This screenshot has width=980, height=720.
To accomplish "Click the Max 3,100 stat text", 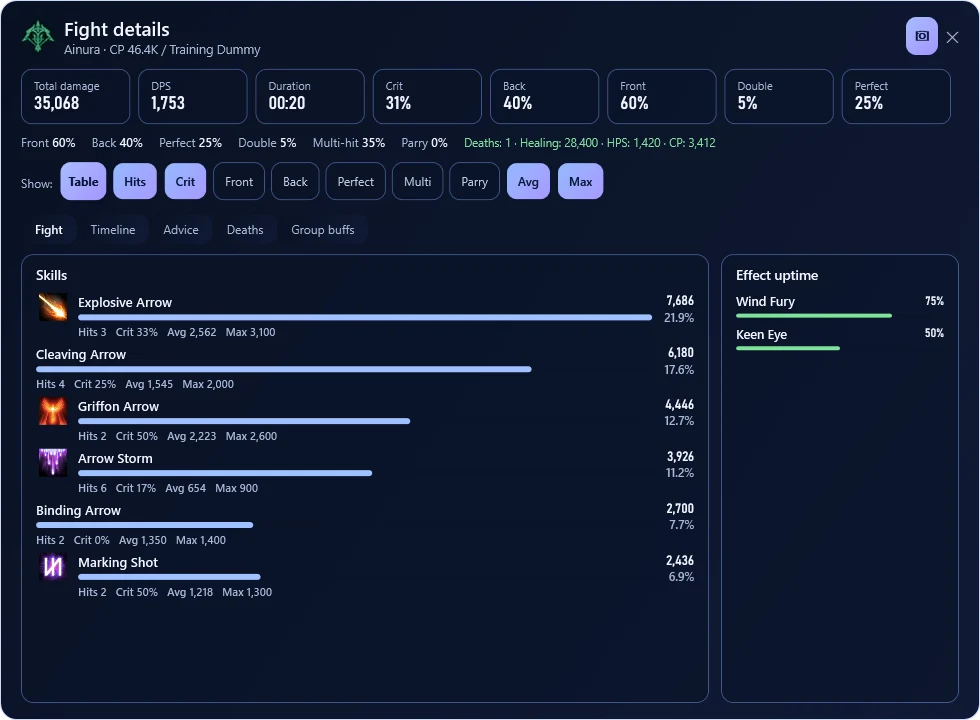I will 250,332.
